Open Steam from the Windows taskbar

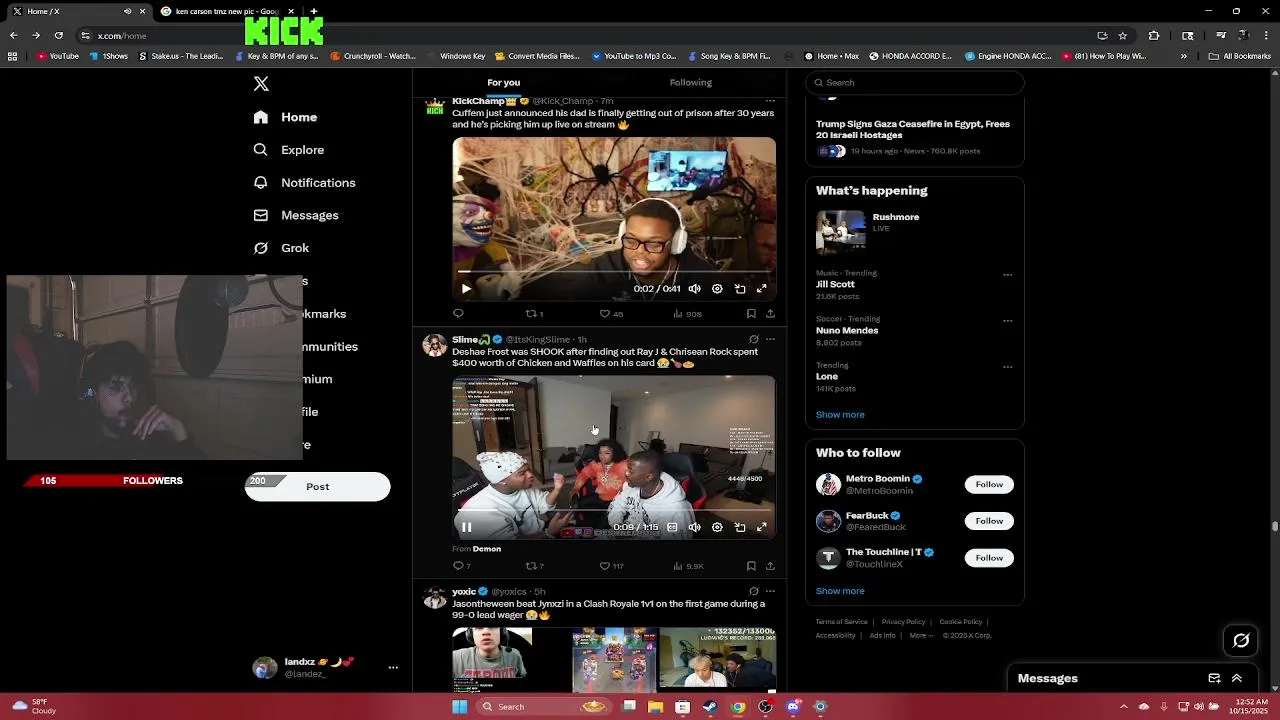point(710,707)
